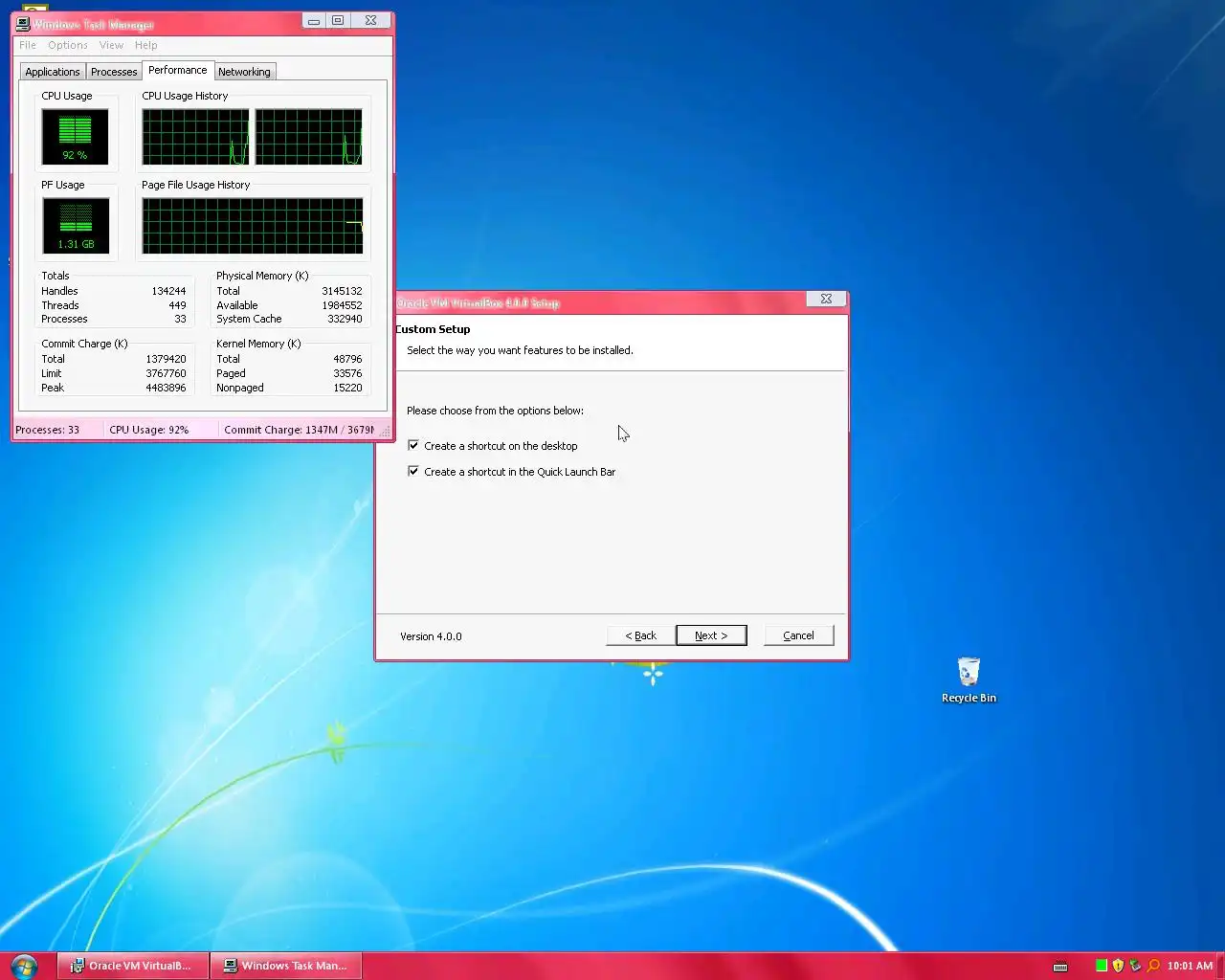Click the Custom Setup heading
The image size is (1225, 980).
(x=433, y=329)
